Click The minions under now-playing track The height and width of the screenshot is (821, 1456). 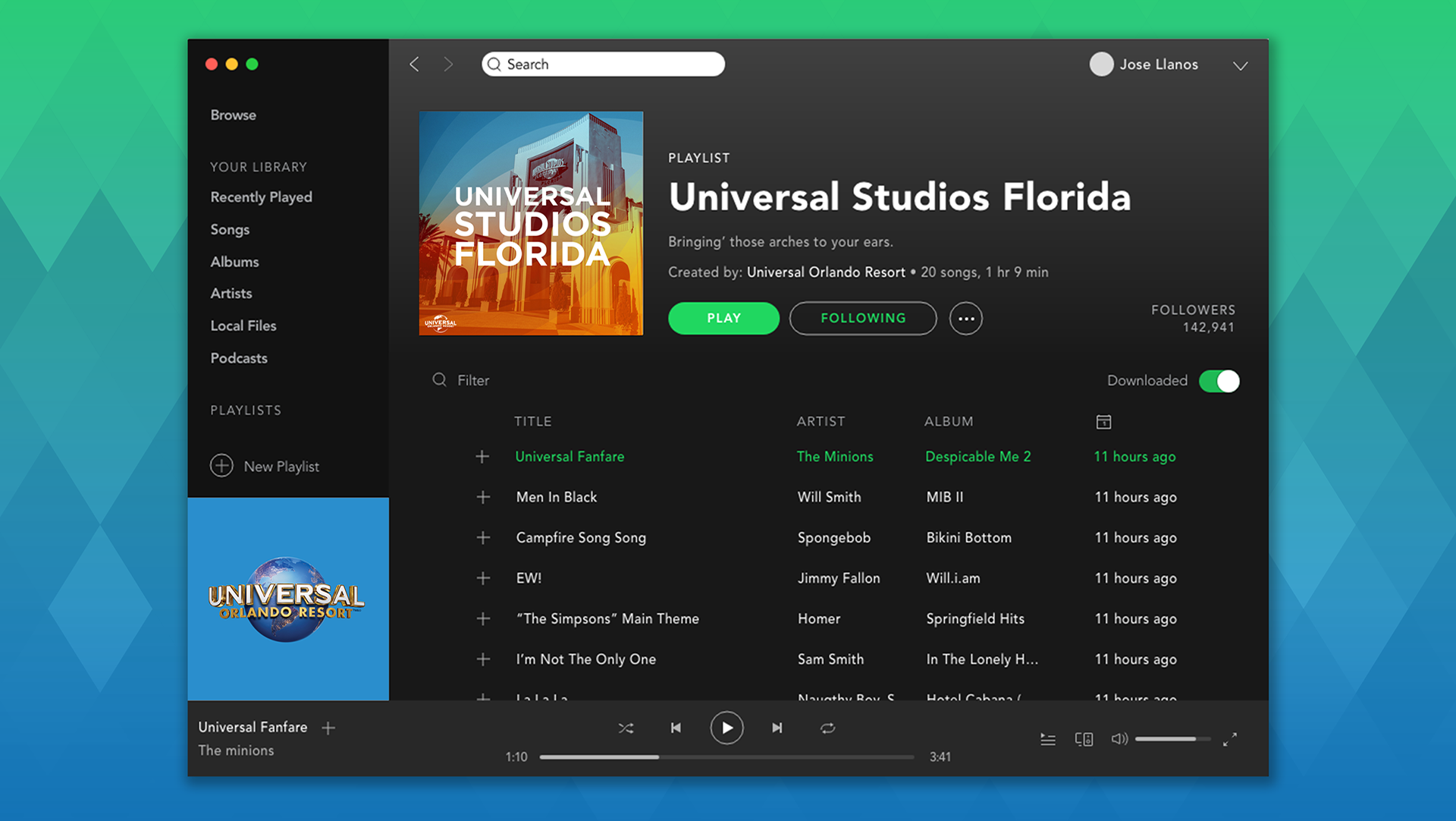pyautogui.click(x=236, y=750)
